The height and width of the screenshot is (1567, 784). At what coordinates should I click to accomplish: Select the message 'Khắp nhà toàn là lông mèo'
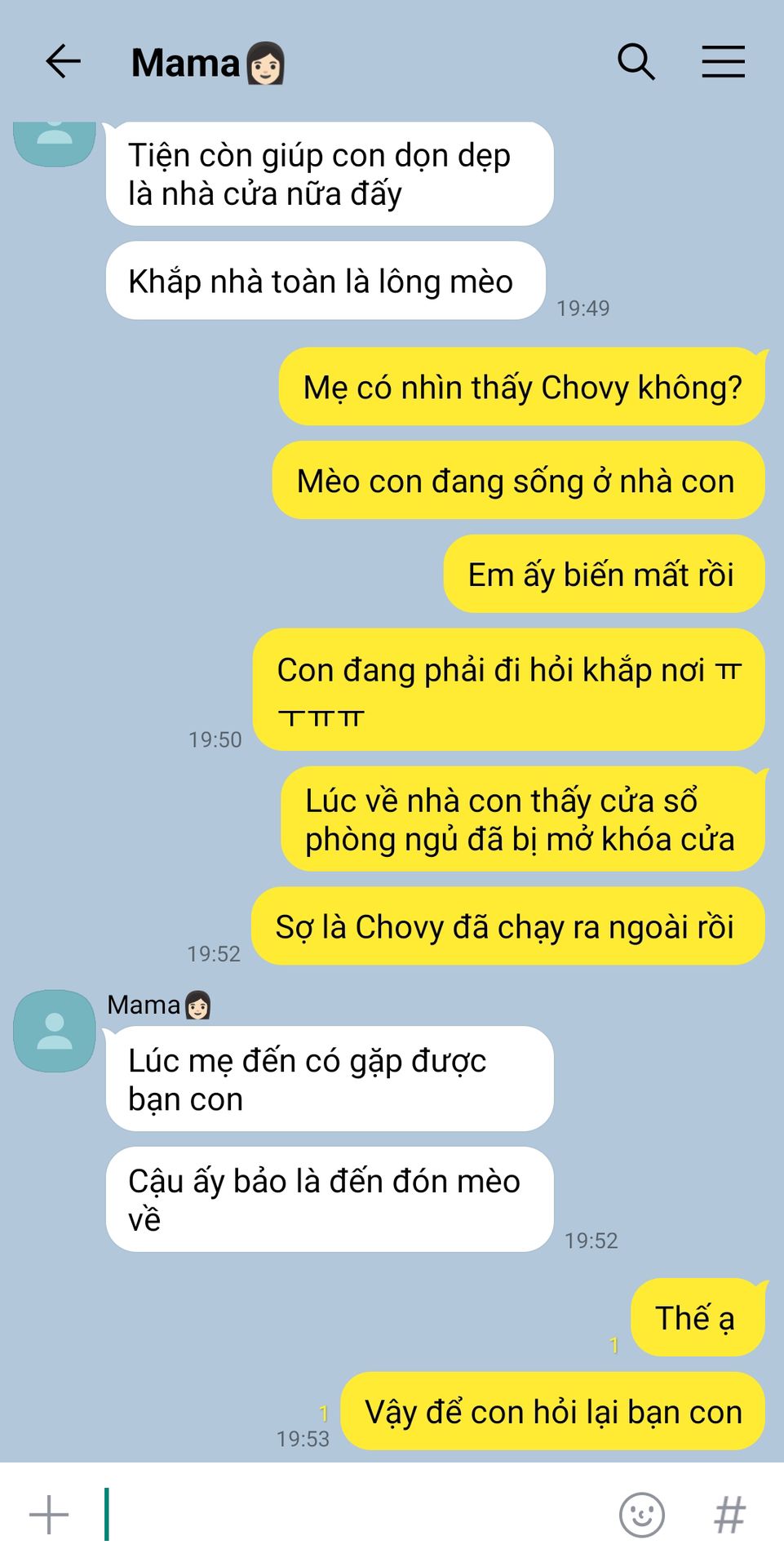tap(326, 281)
